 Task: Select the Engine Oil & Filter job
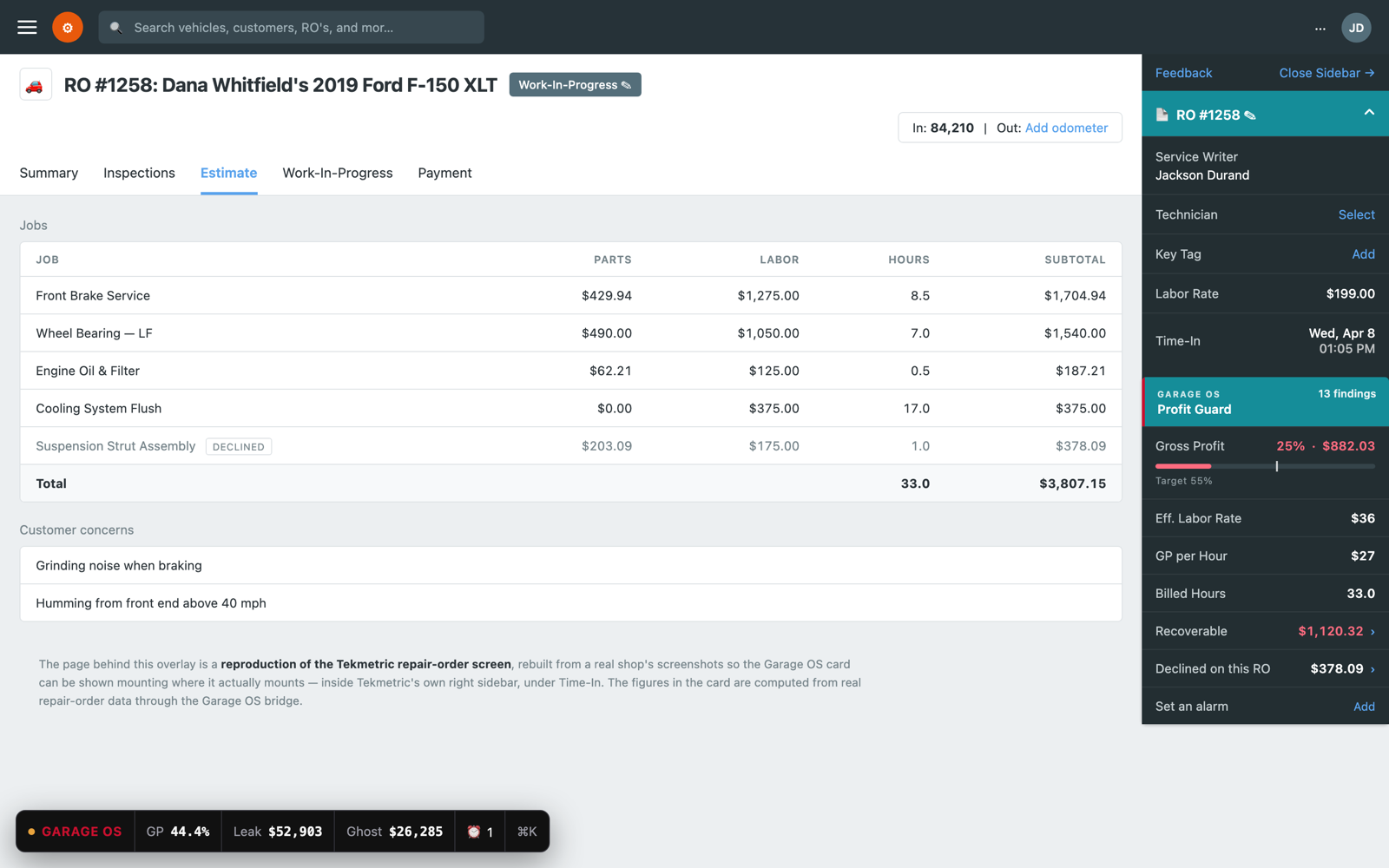pyautogui.click(x=570, y=371)
